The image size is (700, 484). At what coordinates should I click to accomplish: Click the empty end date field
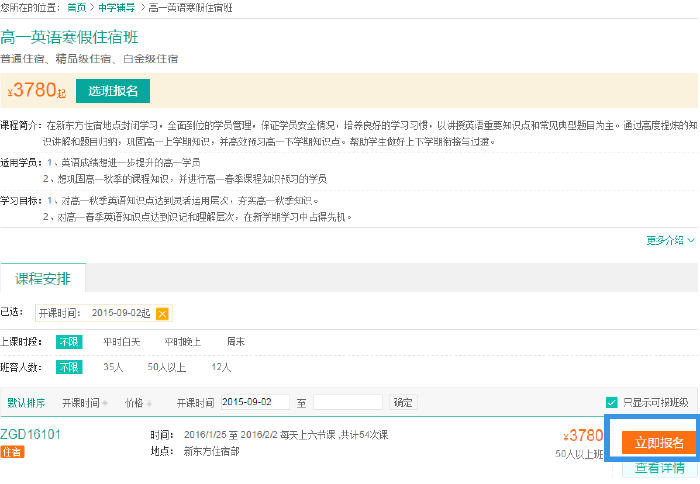click(x=347, y=402)
